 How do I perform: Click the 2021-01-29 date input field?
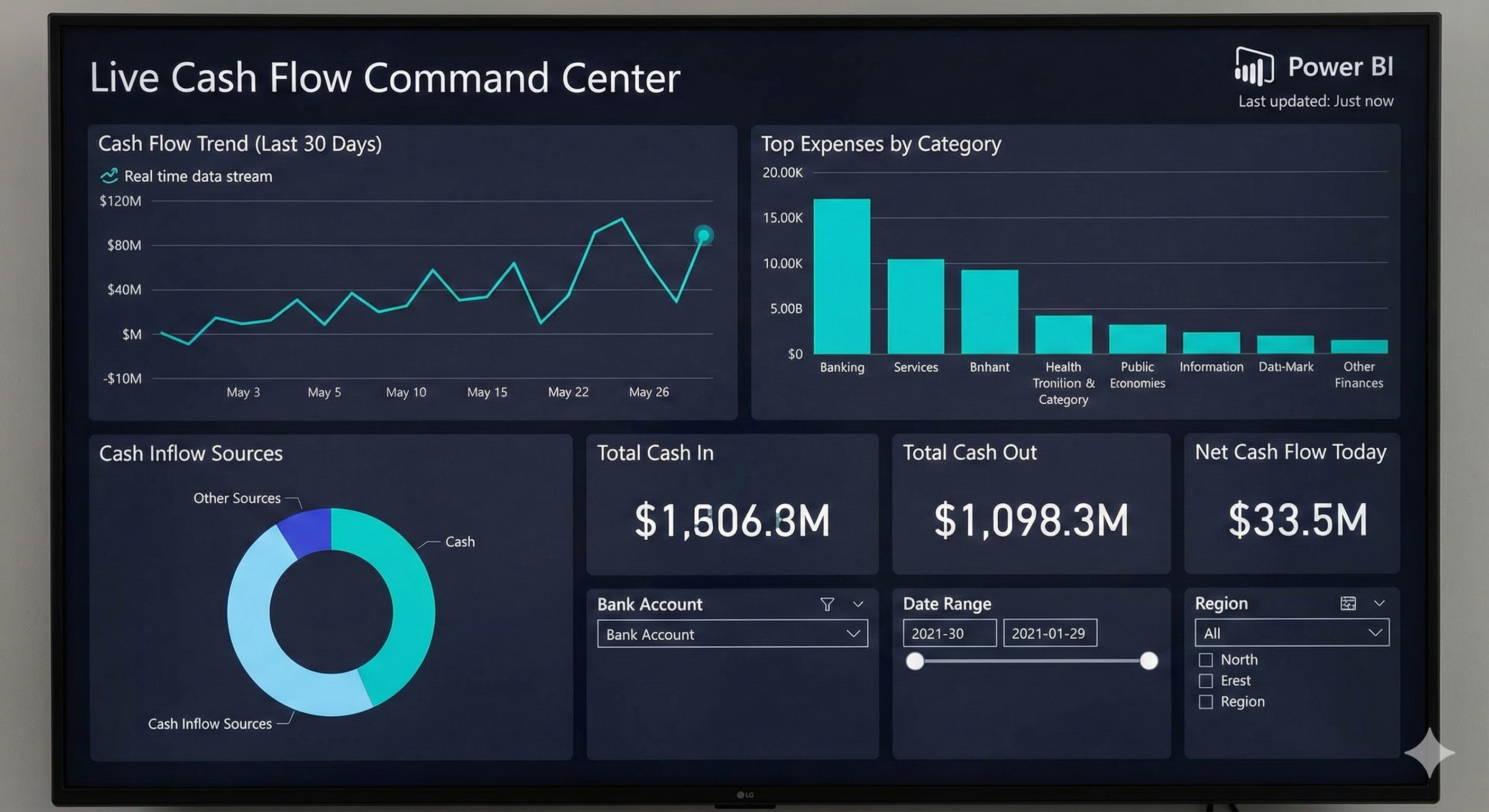[x=1050, y=633]
